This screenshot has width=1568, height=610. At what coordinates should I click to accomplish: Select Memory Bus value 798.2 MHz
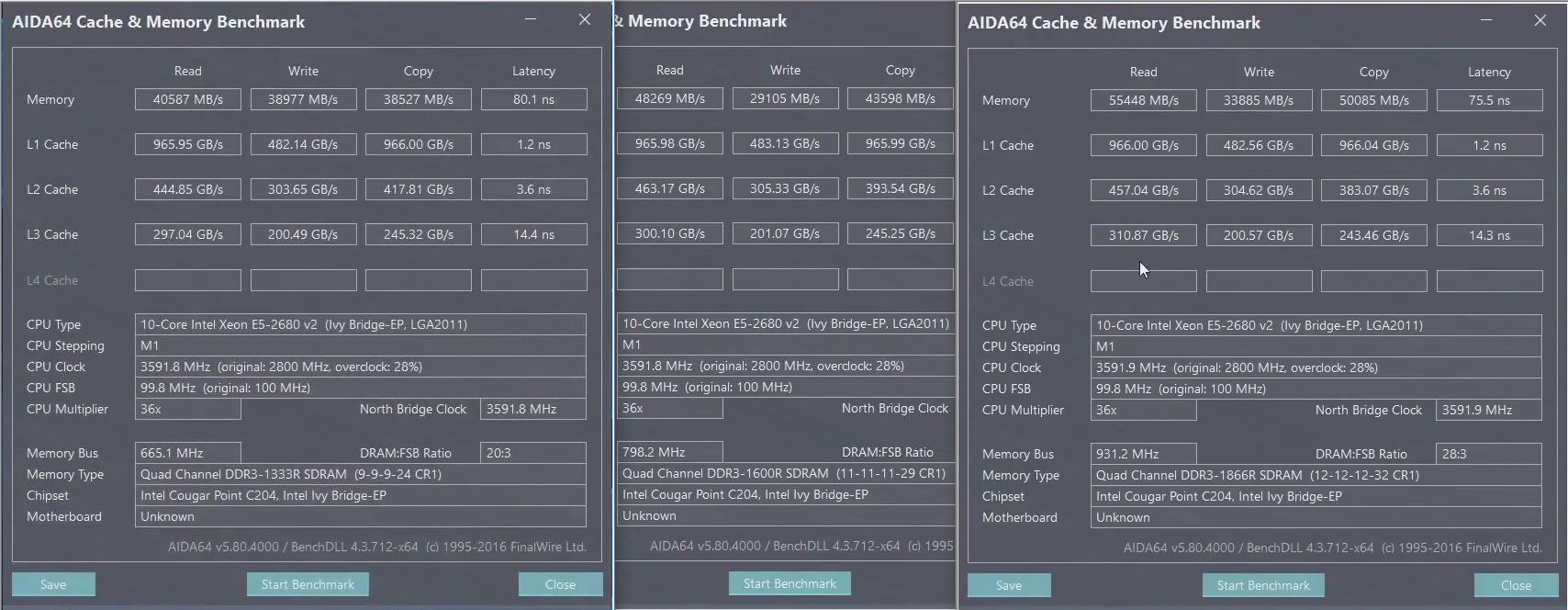[670, 452]
